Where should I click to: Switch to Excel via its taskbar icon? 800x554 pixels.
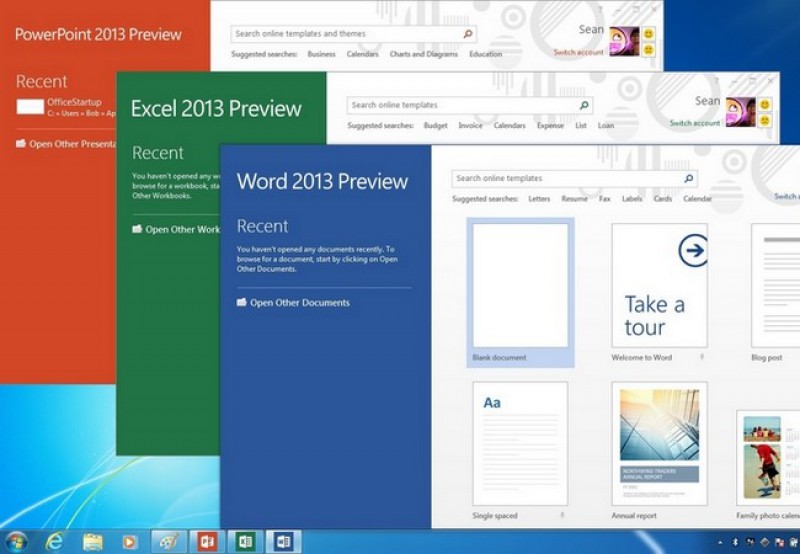coord(244,541)
